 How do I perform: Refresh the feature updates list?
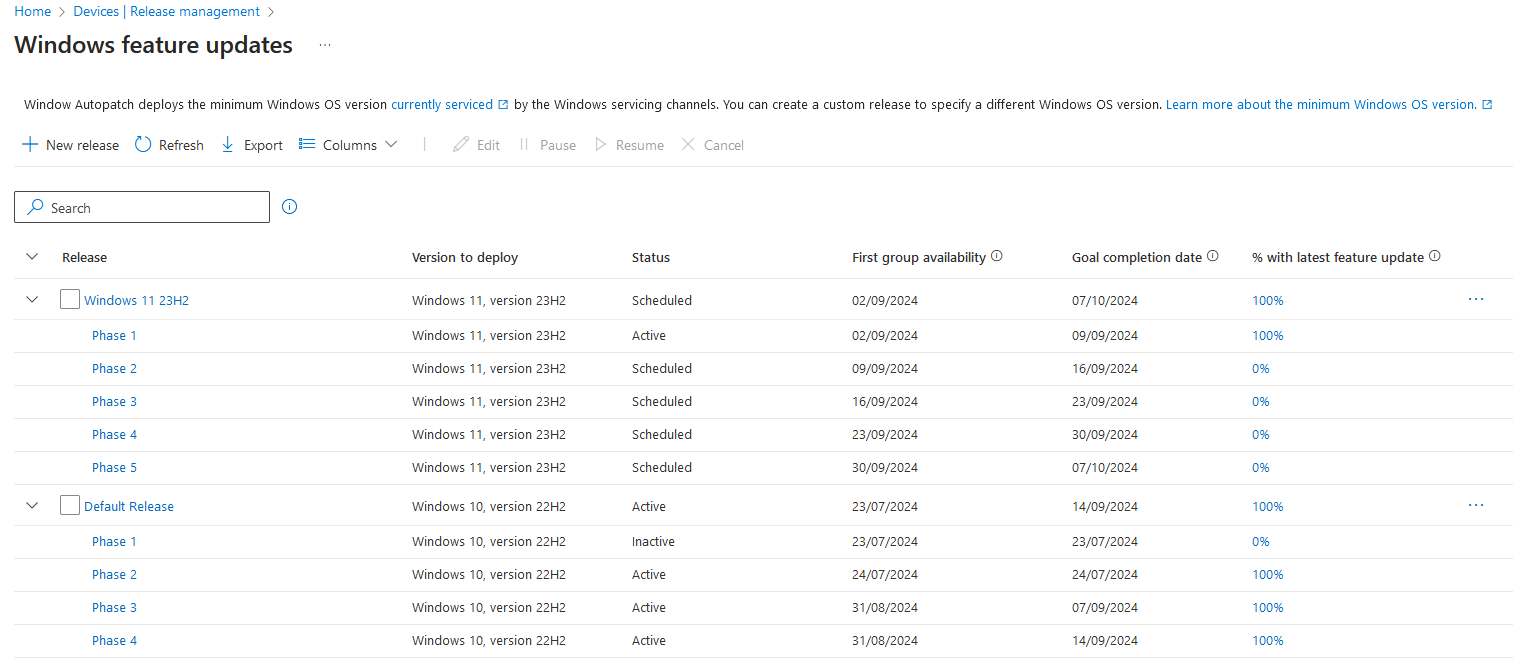pos(168,144)
